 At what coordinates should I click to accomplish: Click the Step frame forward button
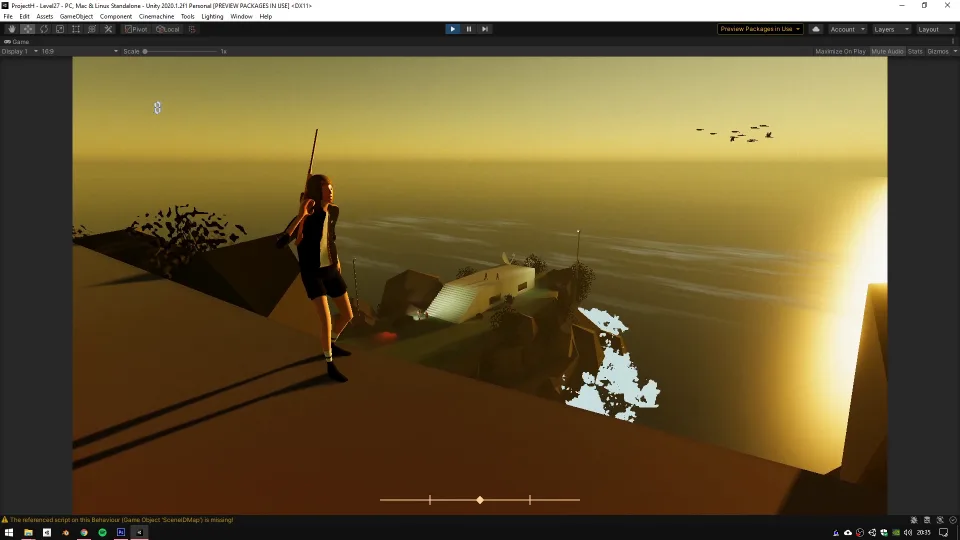[x=485, y=29]
